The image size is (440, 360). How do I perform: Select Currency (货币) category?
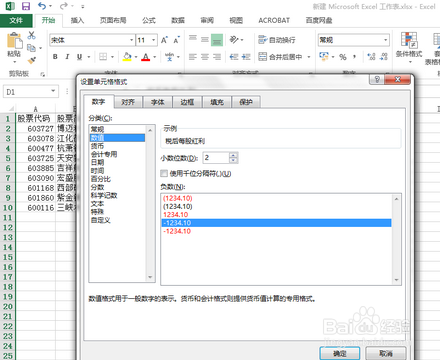(97, 146)
